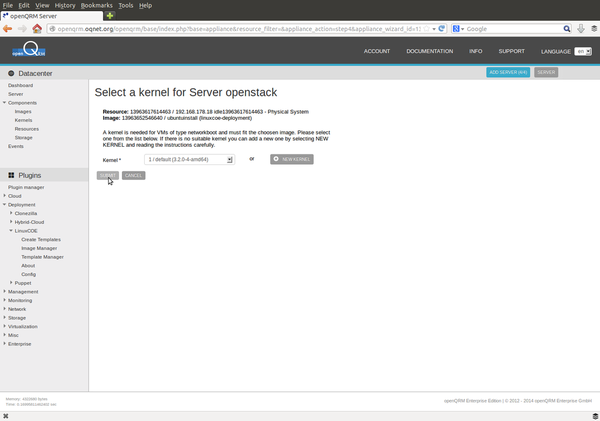Click the Submit button
Image resolution: width=600 pixels, height=421 pixels.
(x=108, y=175)
